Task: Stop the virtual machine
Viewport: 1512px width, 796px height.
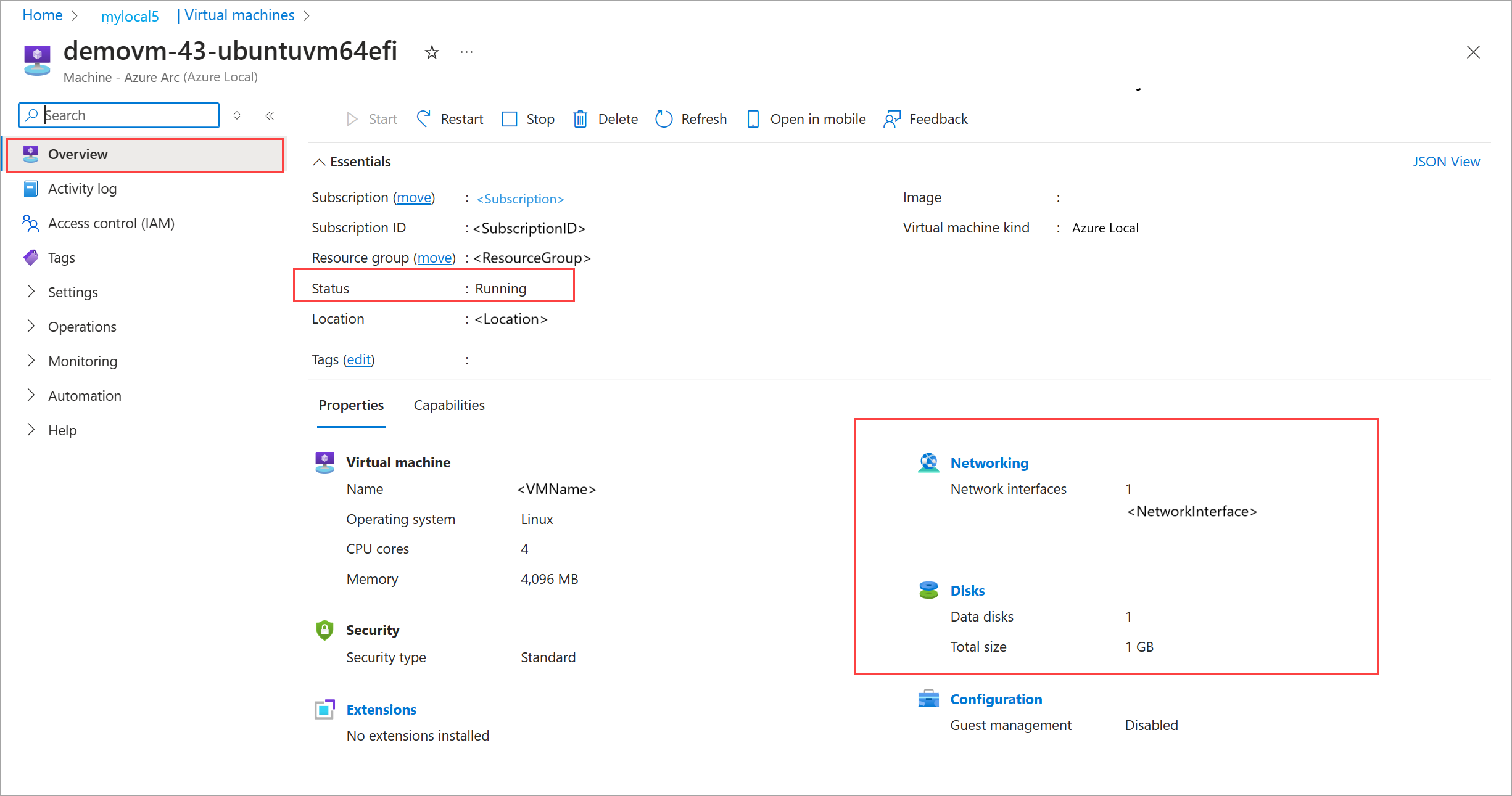Action: click(539, 118)
